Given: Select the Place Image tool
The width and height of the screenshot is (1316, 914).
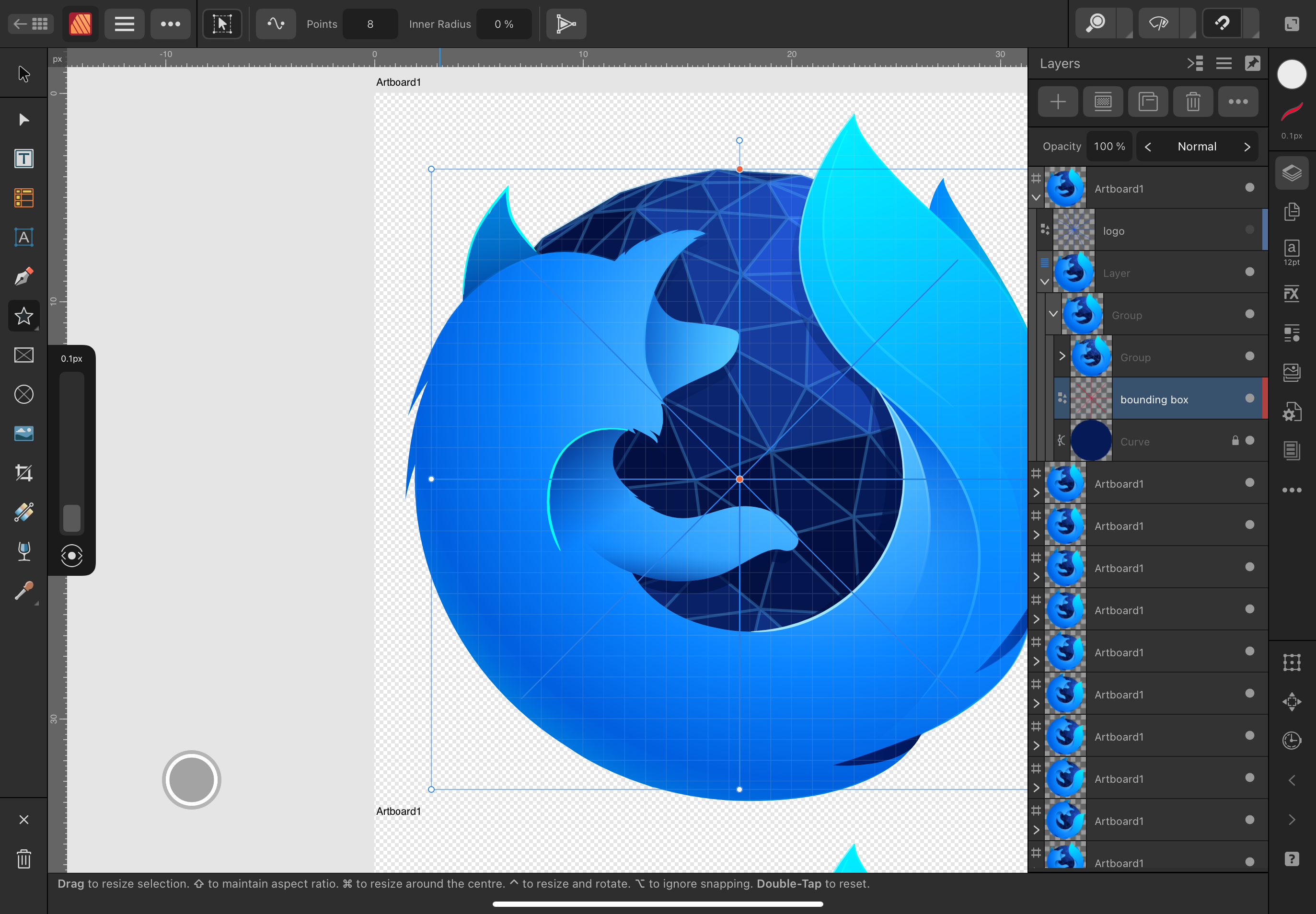Looking at the screenshot, I should [x=23, y=434].
